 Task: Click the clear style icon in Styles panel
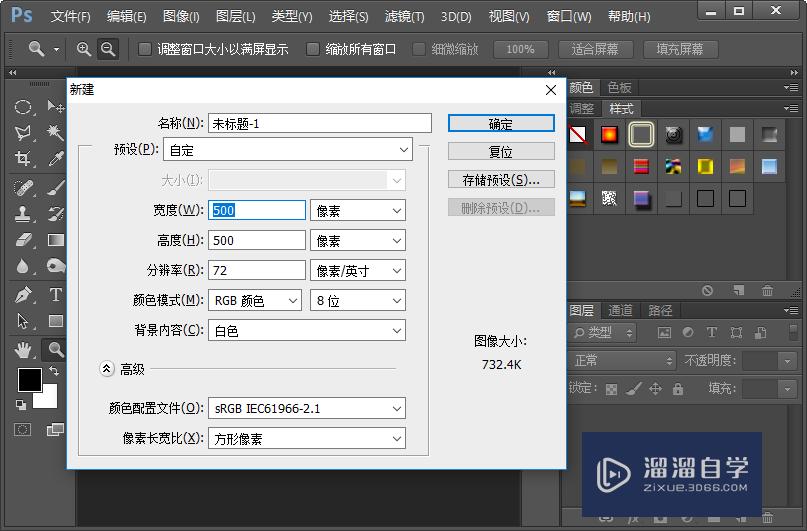707,291
